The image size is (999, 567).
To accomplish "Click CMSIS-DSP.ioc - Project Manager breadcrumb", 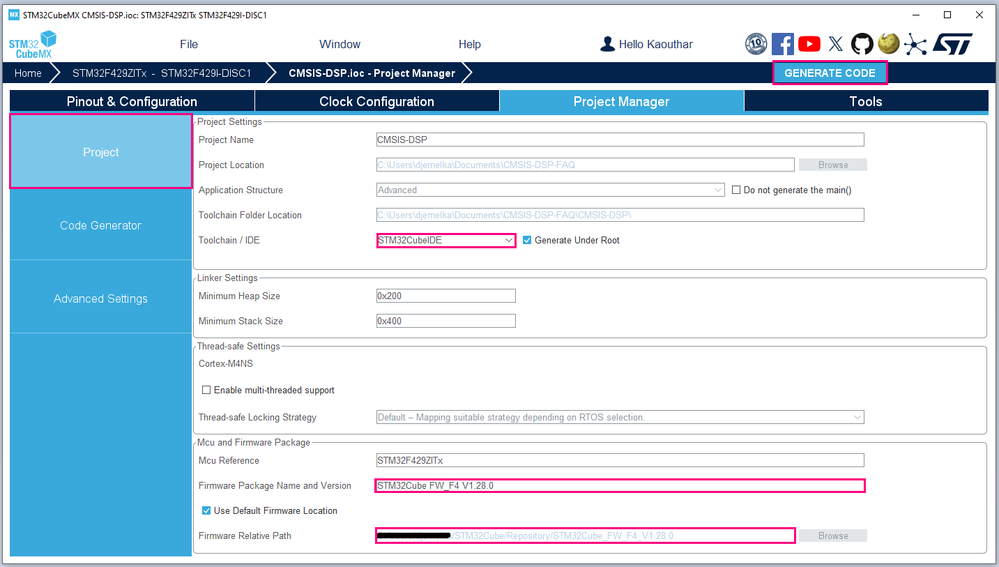I will (371, 73).
